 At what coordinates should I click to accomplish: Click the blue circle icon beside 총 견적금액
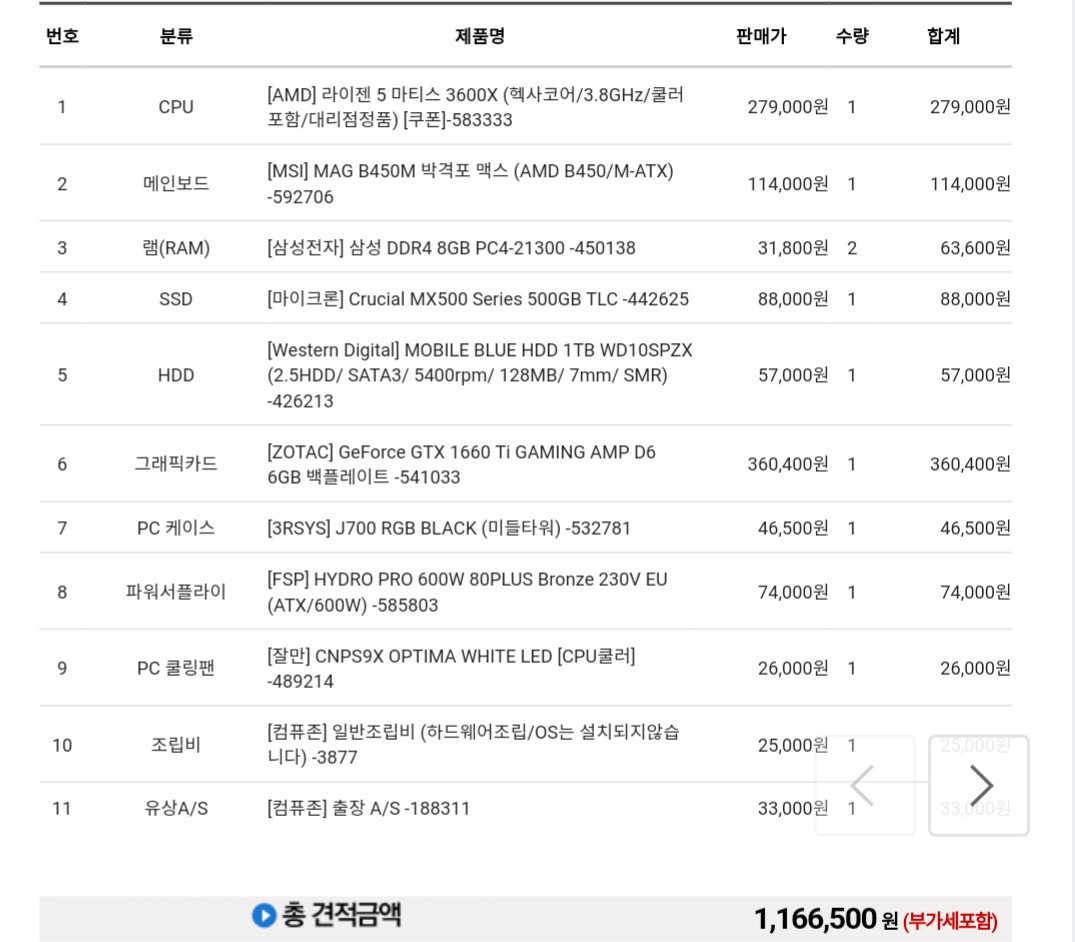(x=263, y=915)
